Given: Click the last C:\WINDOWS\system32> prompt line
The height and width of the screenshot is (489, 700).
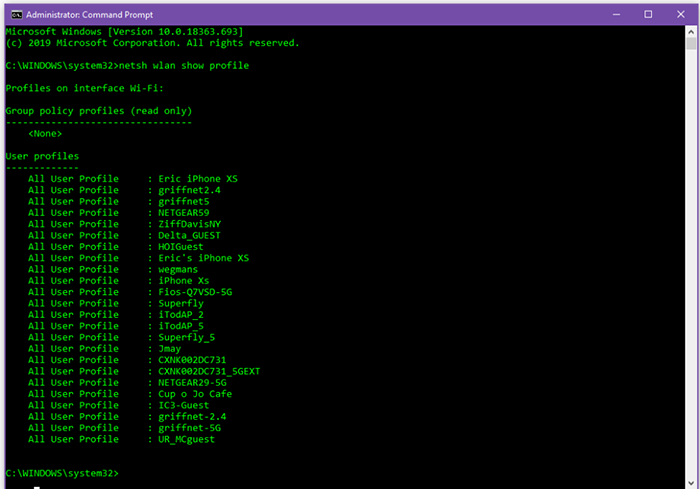Looking at the screenshot, I should [62, 473].
